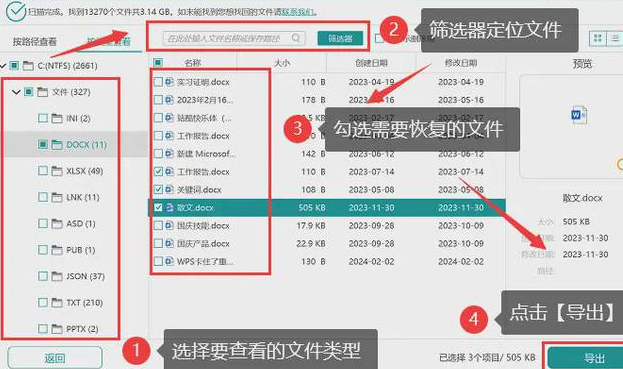Click the file icon of 散文.docx
This screenshot has height=369, width=623.
(169, 207)
